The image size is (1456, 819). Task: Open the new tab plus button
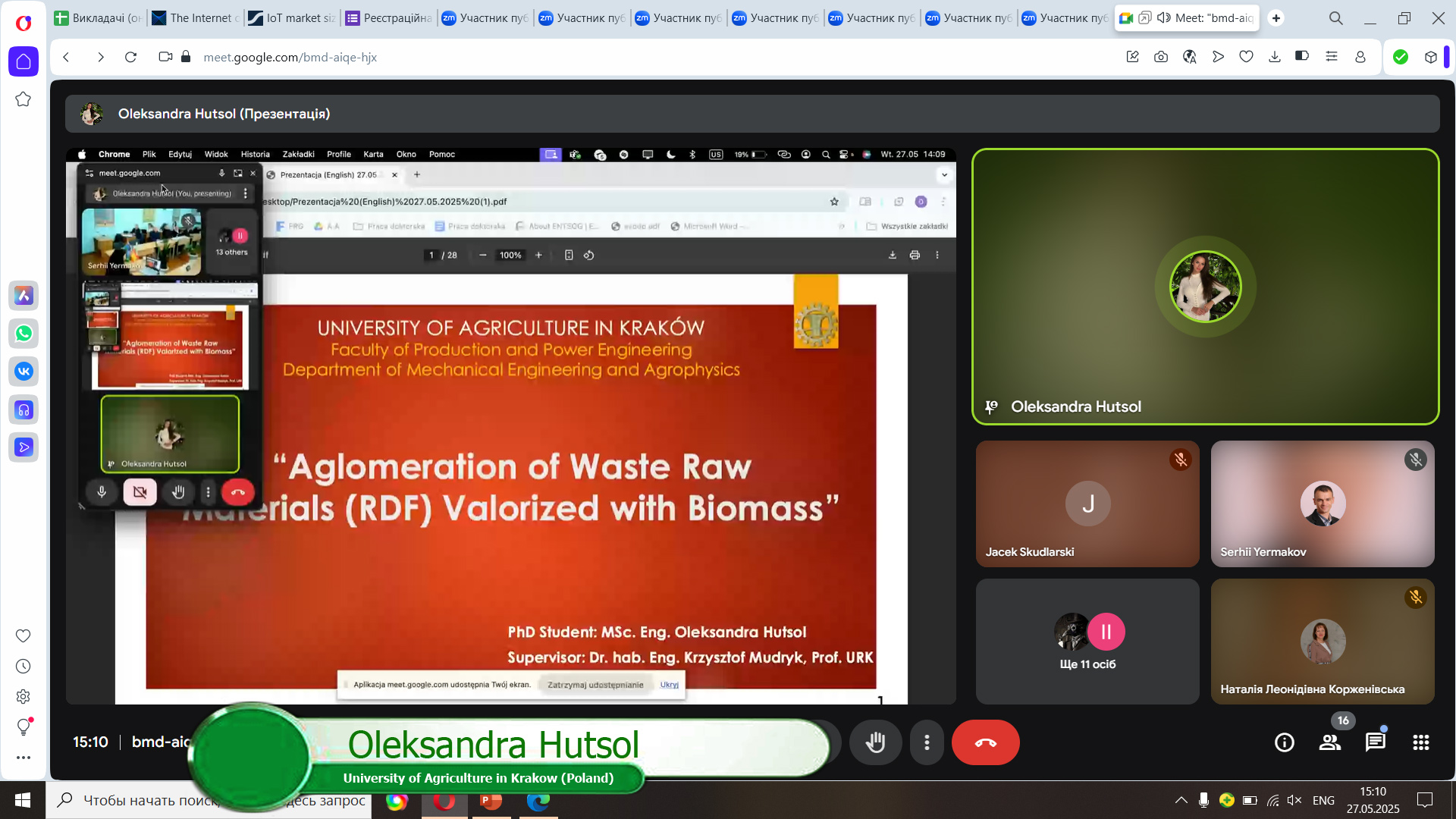click(1276, 17)
